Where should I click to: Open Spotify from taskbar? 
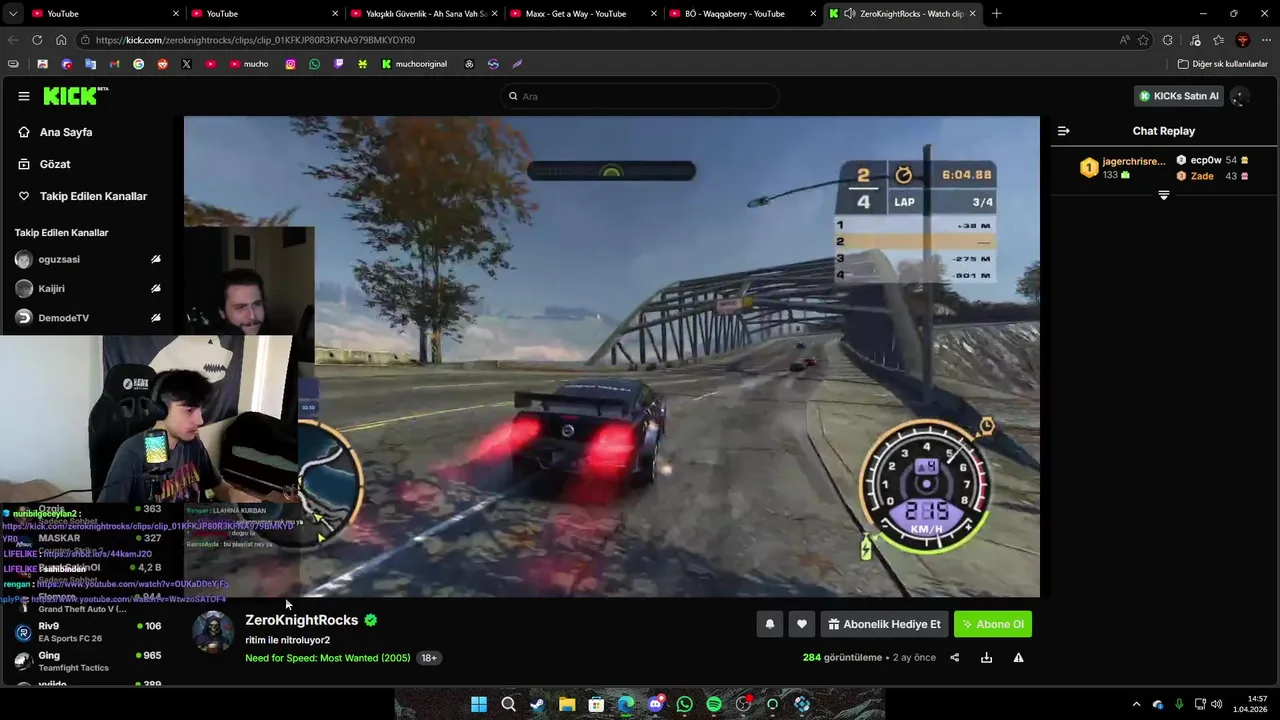coord(714,704)
